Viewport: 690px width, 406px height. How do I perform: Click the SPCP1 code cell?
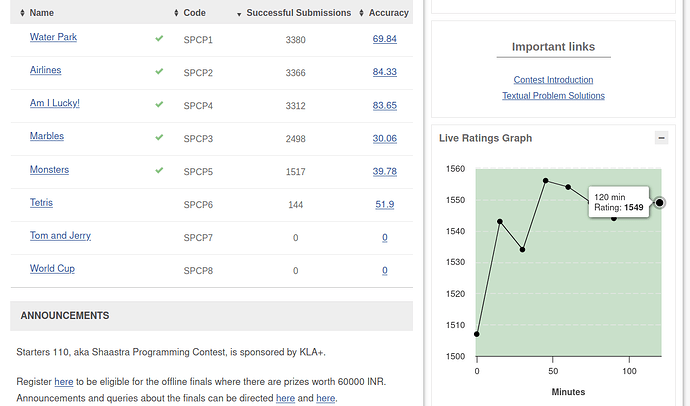[x=198, y=40]
